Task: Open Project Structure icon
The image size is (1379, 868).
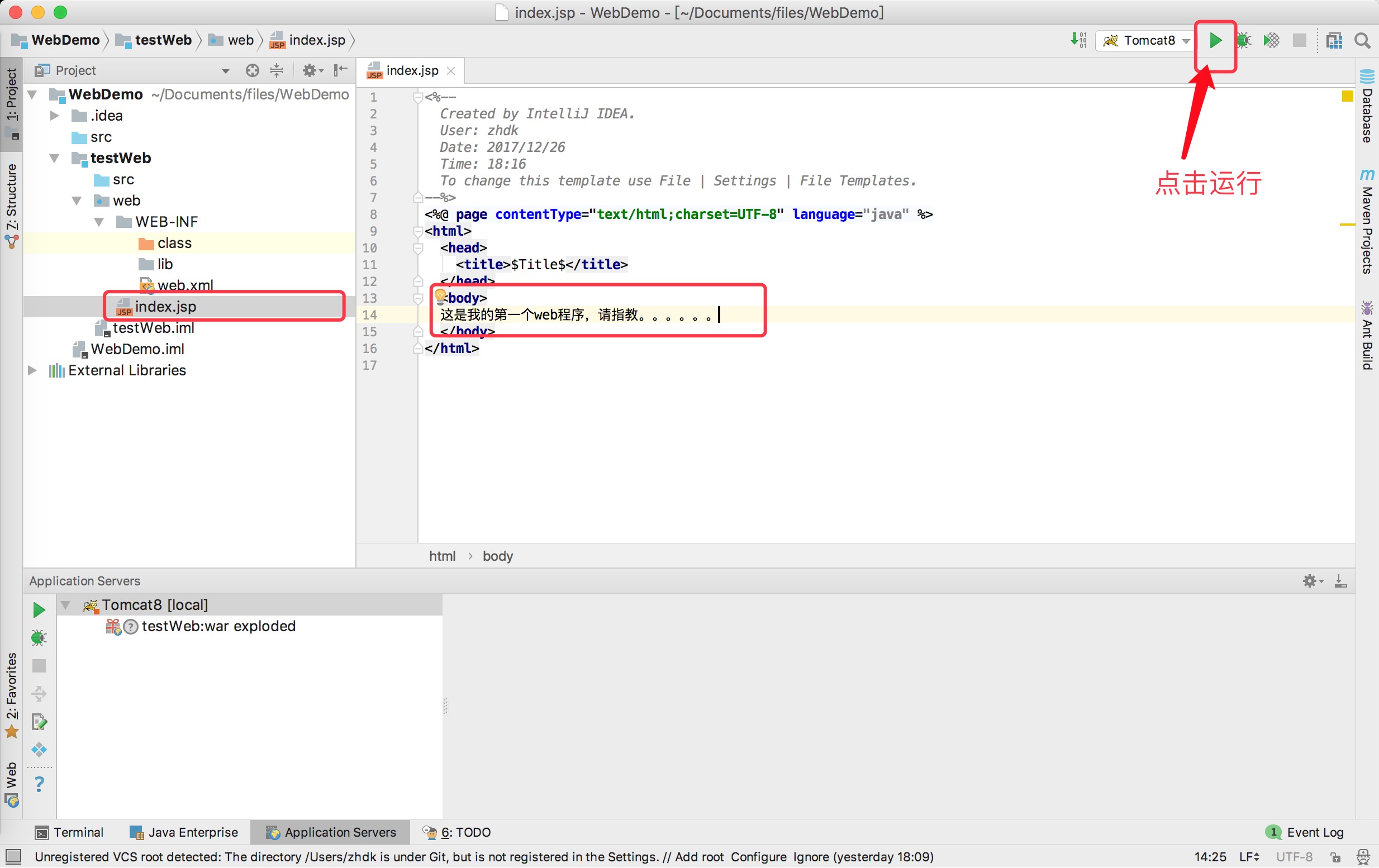Action: pyautogui.click(x=1334, y=40)
